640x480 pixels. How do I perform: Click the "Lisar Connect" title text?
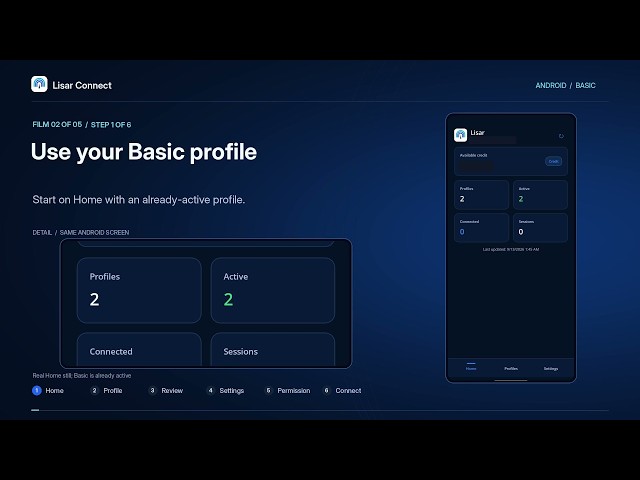[x=82, y=85]
